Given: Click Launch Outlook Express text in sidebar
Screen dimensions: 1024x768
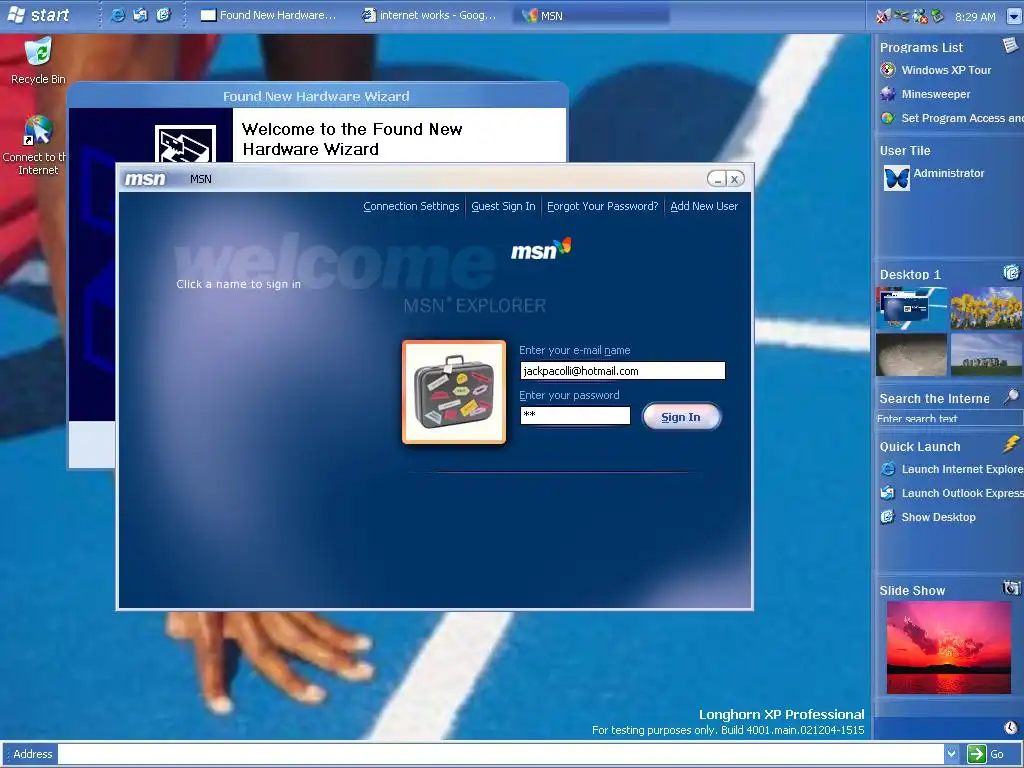Looking at the screenshot, I should (x=962, y=493).
